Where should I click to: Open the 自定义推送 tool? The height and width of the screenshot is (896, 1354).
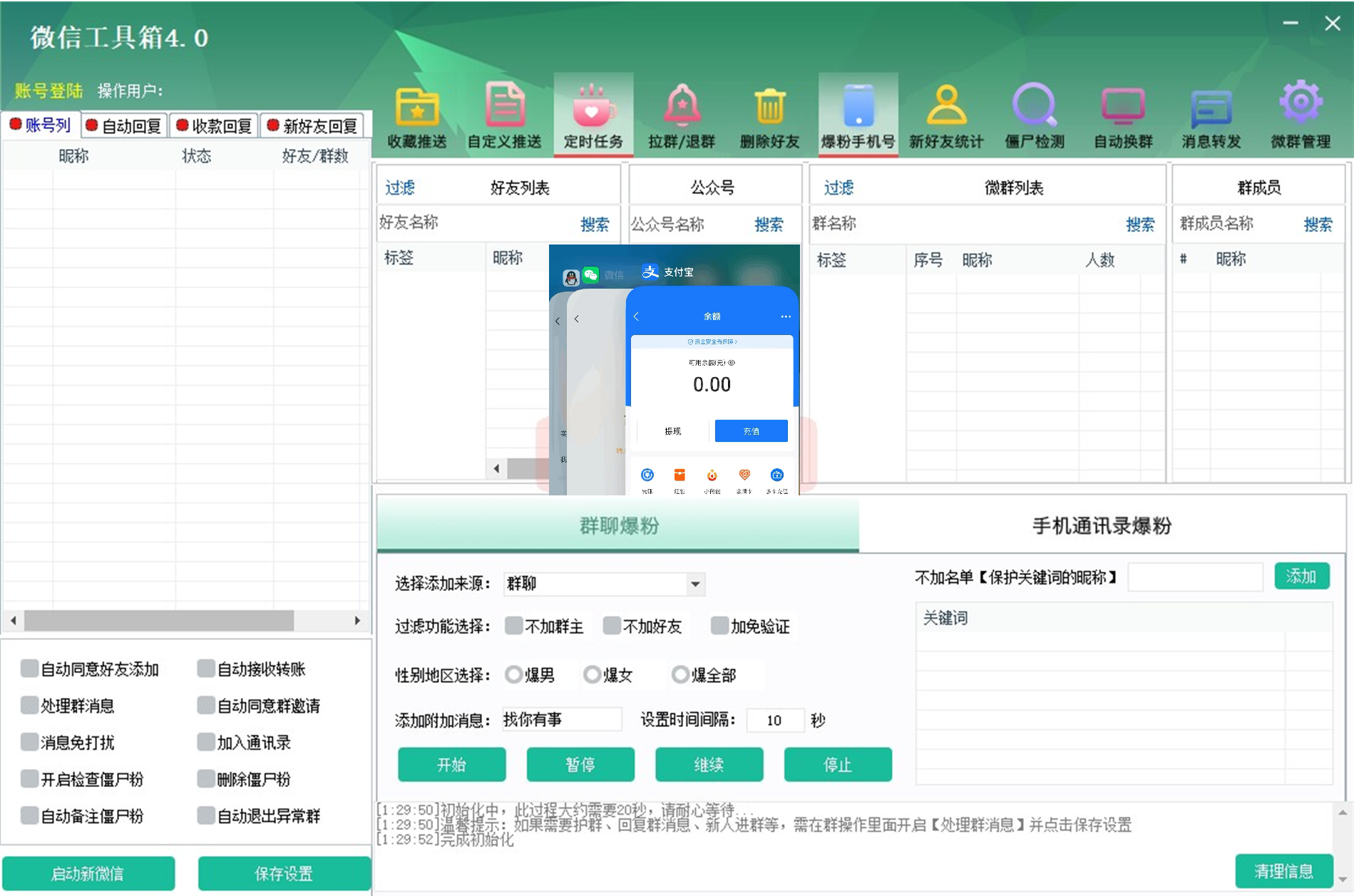(x=505, y=115)
